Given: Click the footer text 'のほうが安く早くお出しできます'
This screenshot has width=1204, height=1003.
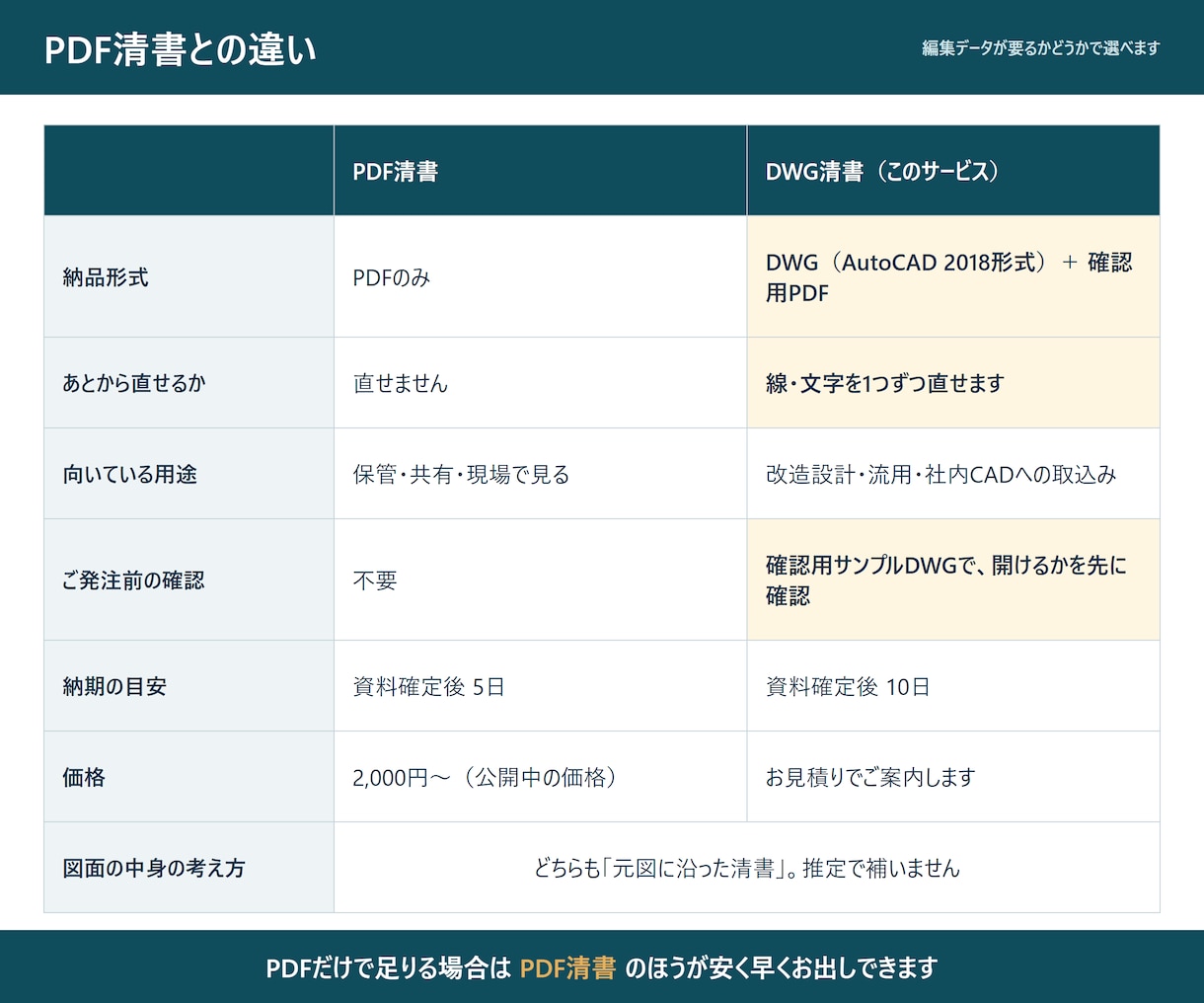Looking at the screenshot, I should coord(781,967).
